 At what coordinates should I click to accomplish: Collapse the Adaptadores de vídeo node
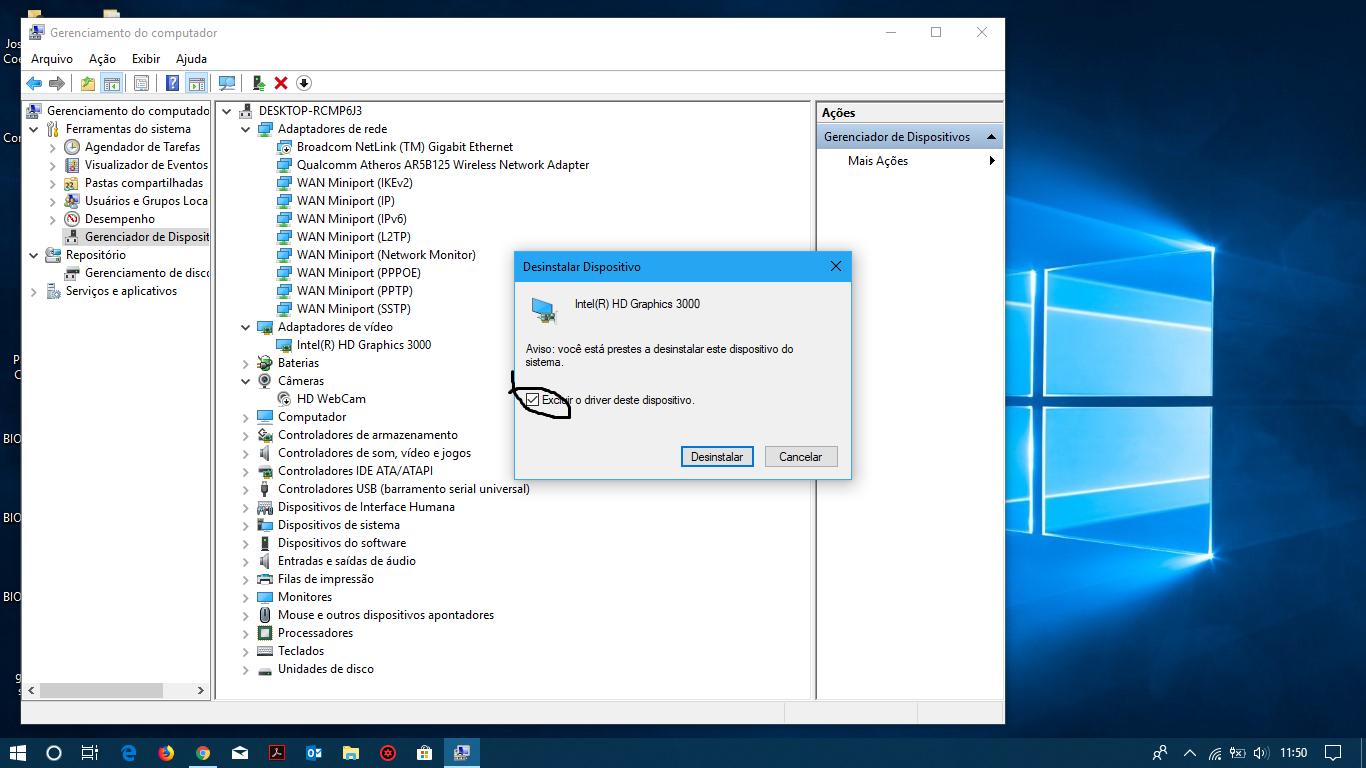tap(246, 327)
